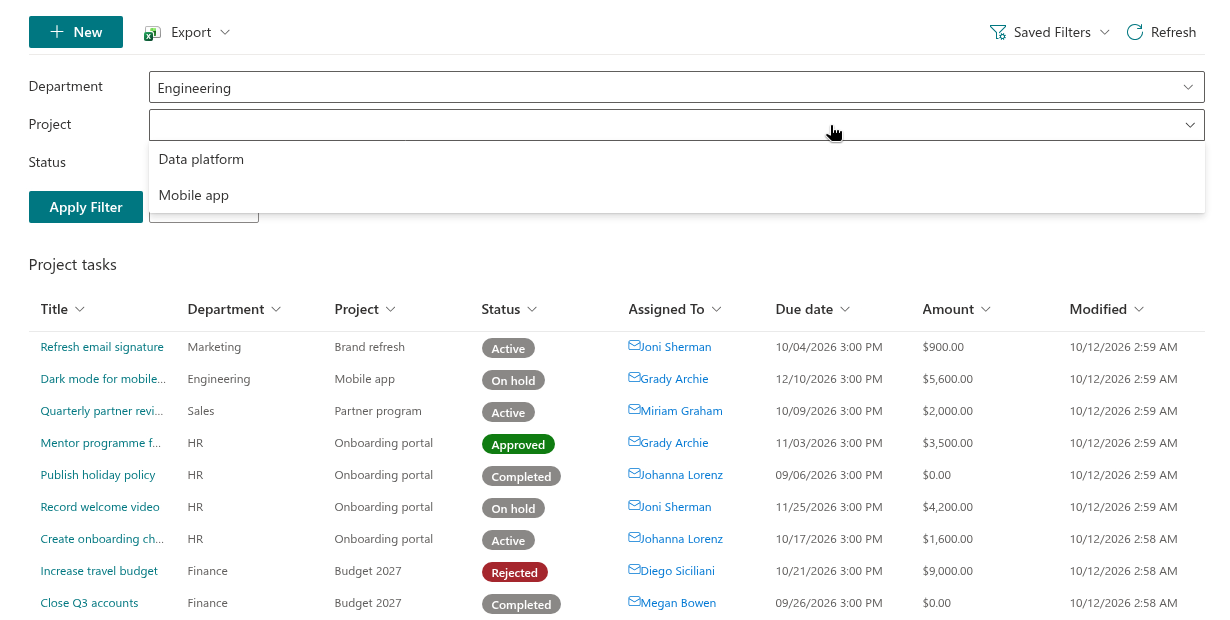Open the Refresh email signature task

(x=102, y=347)
